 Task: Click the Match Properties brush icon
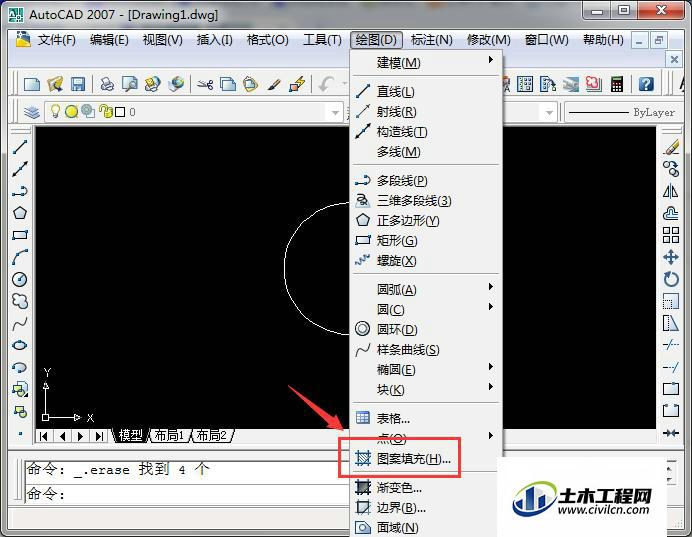coord(274,84)
